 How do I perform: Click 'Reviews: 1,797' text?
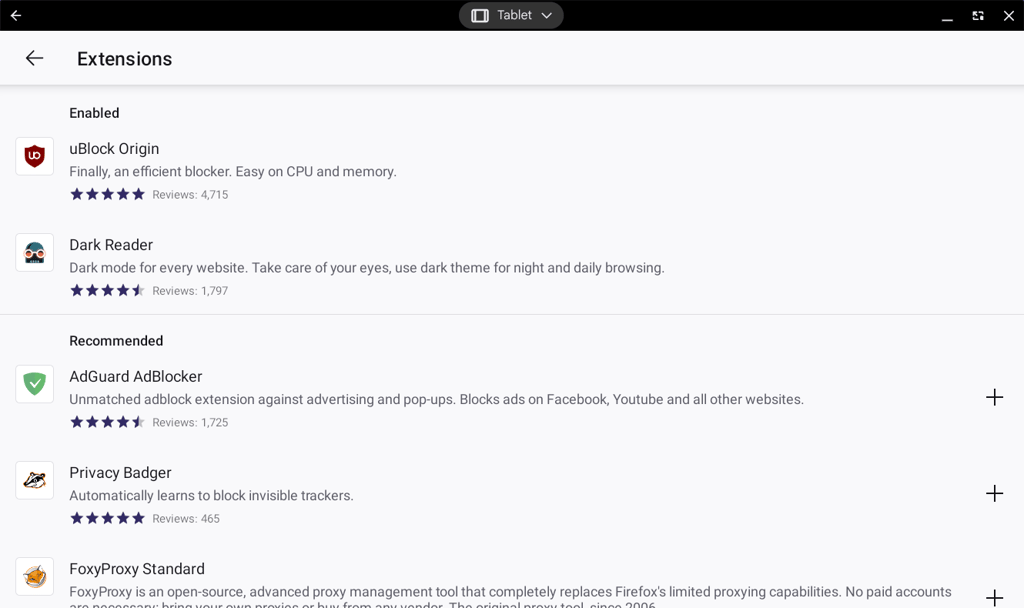click(190, 291)
